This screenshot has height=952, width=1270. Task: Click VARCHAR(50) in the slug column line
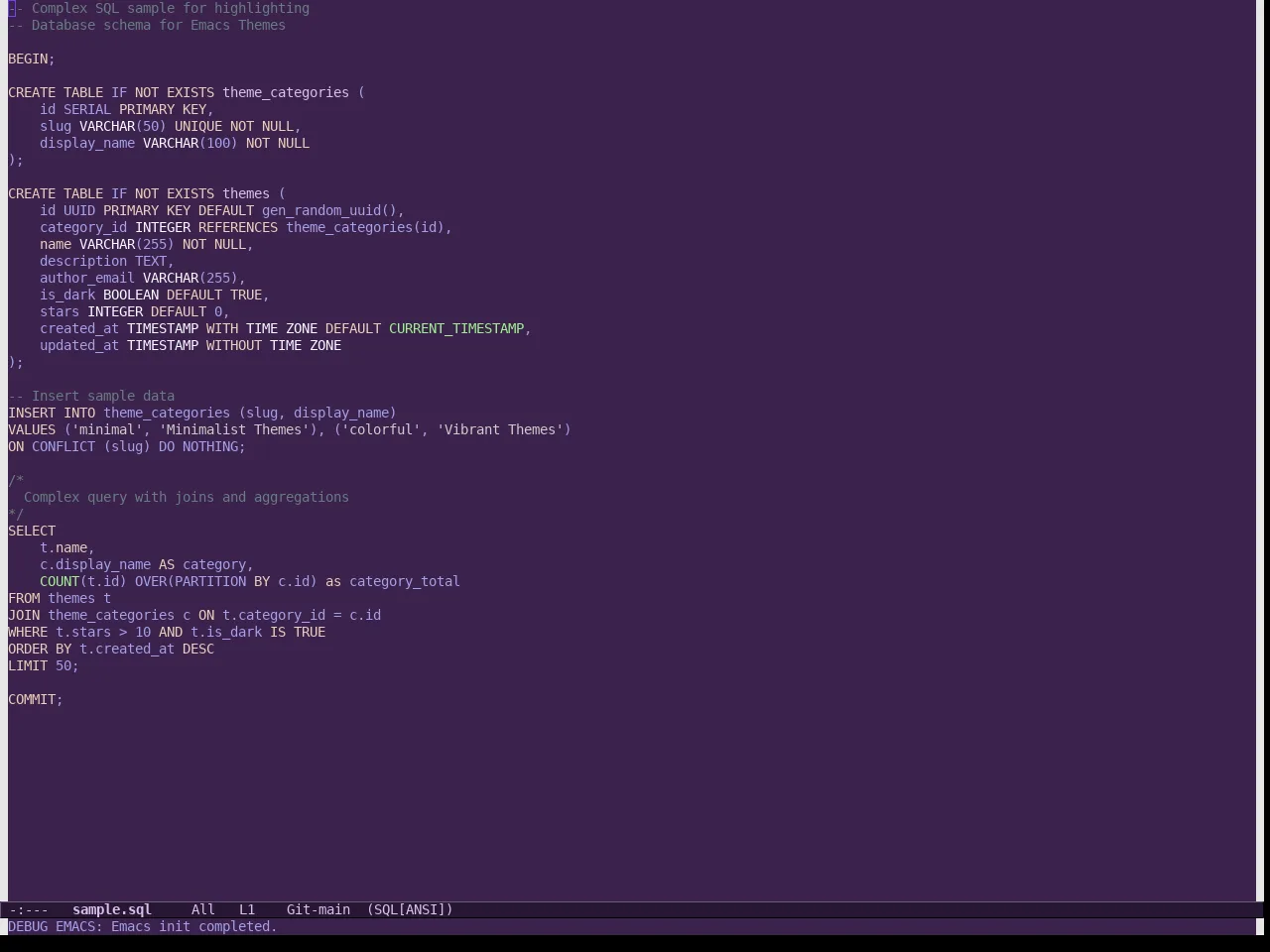click(x=123, y=126)
